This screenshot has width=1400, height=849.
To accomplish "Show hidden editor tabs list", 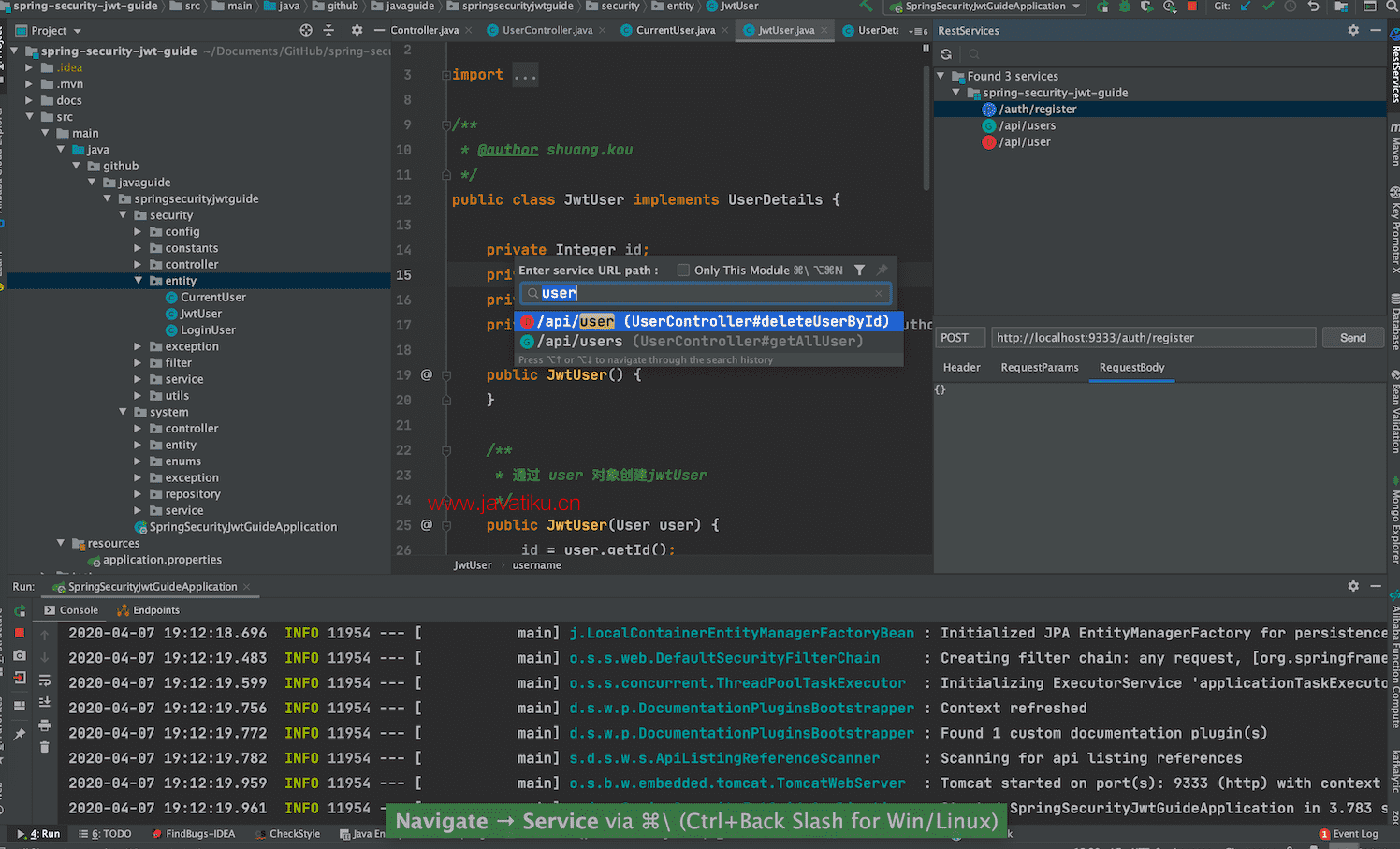I will [918, 31].
